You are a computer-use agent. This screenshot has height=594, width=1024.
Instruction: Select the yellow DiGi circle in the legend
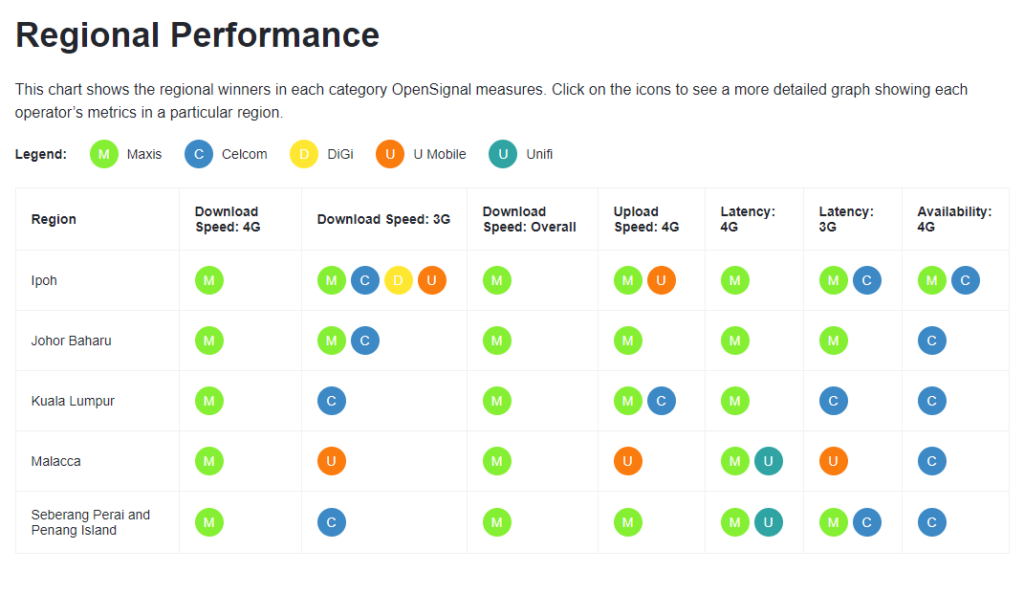(304, 154)
